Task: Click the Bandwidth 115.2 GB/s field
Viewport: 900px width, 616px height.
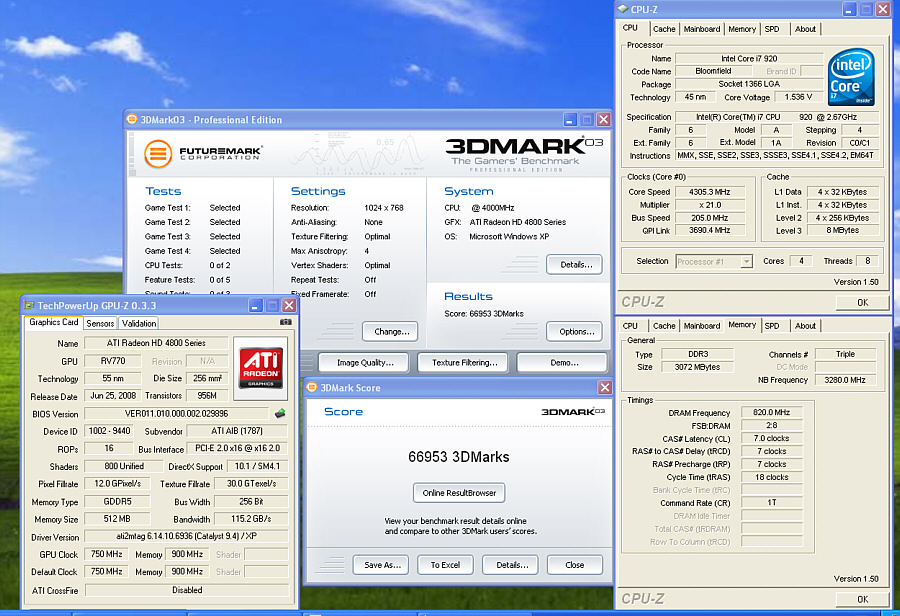Action: coord(251,518)
